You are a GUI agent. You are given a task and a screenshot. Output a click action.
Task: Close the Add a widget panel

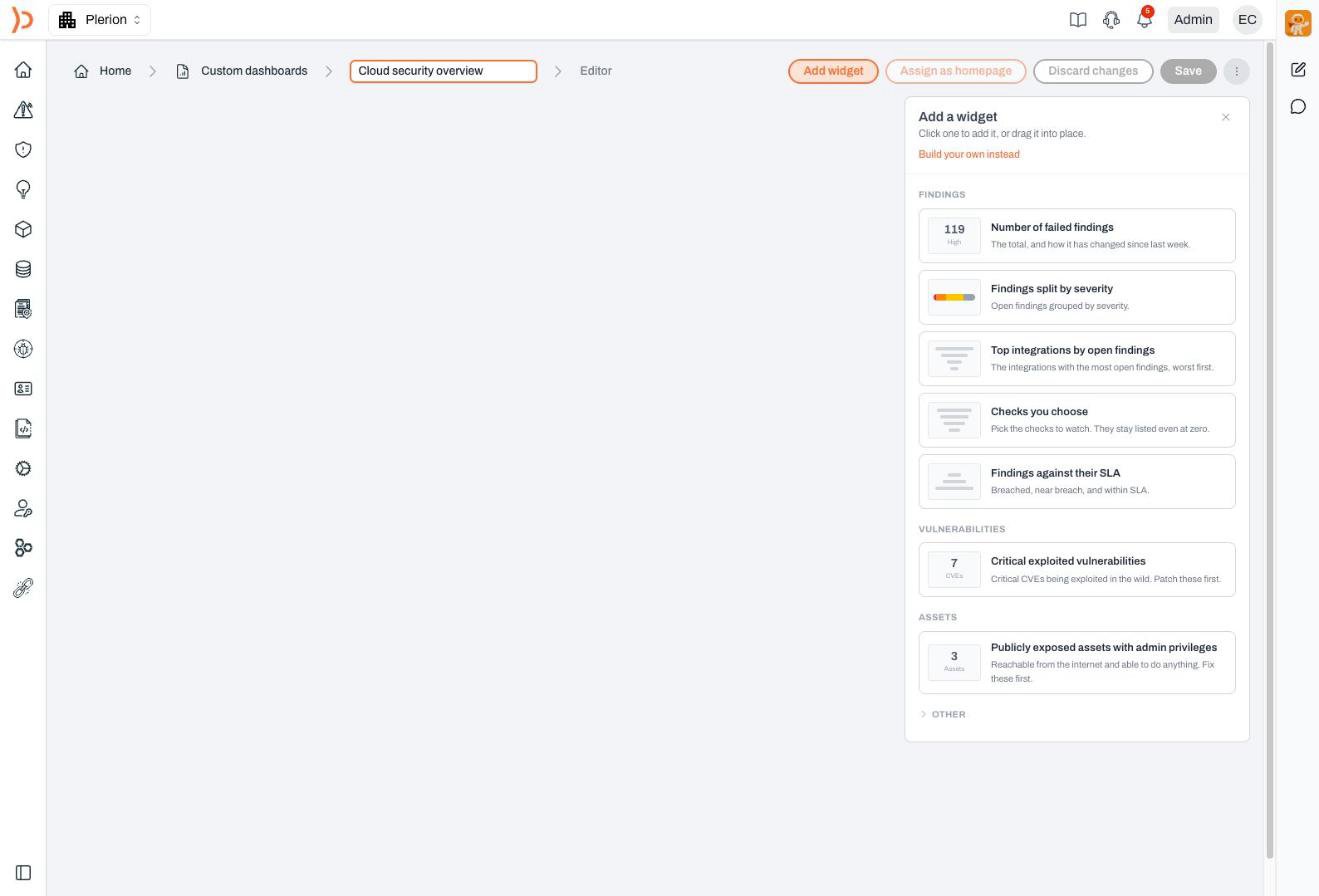click(x=1226, y=117)
